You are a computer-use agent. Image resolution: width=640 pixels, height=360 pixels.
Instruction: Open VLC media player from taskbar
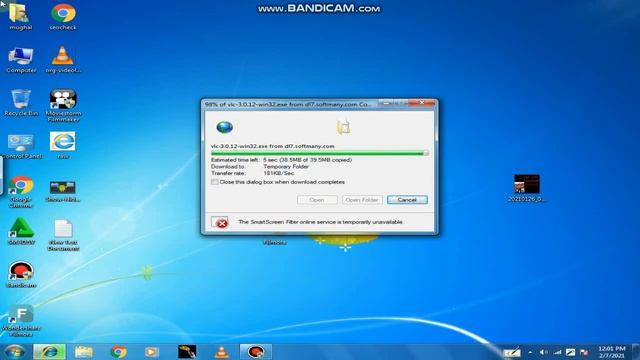222,351
